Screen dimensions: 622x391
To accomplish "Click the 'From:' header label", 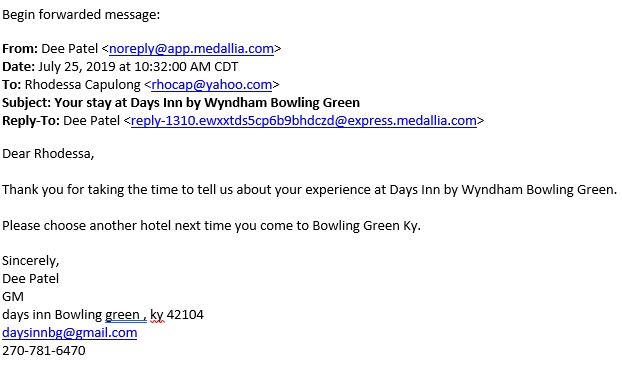I will click(x=20, y=49).
